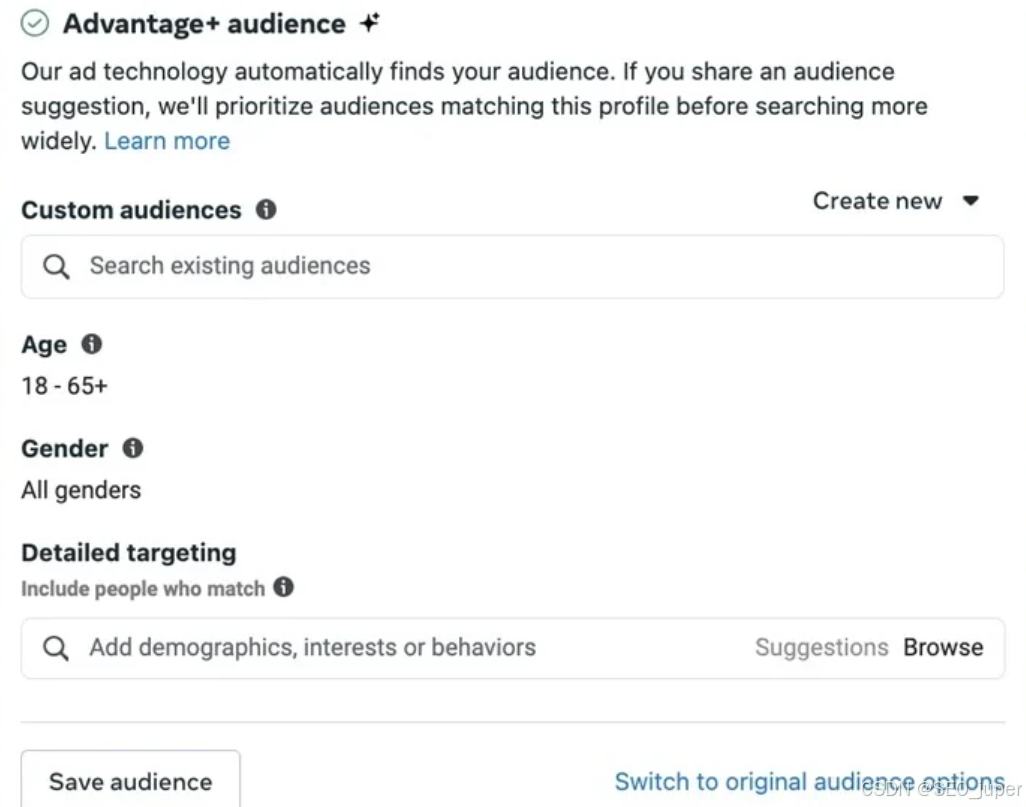1026x807 pixels.
Task: Select the All genders value
Action: point(81,490)
